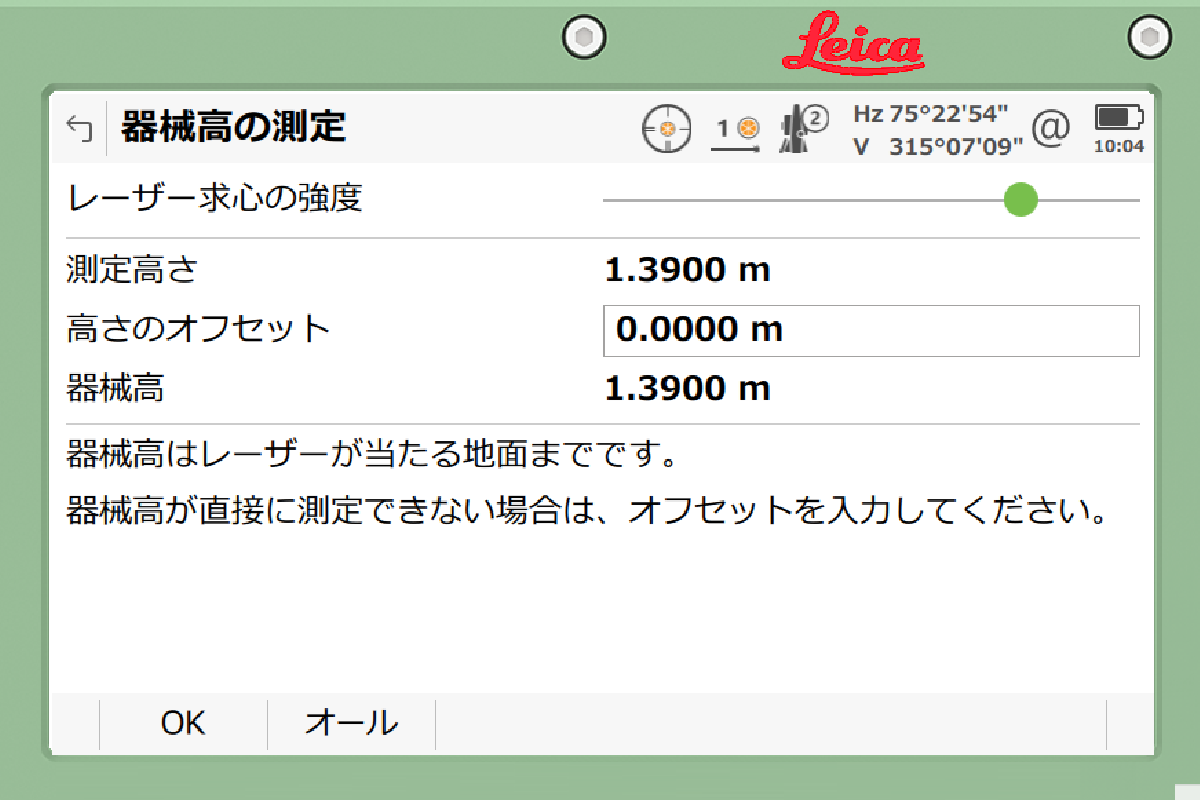
Task: Click the V 315°07'09" angle readout
Action: coord(938,147)
